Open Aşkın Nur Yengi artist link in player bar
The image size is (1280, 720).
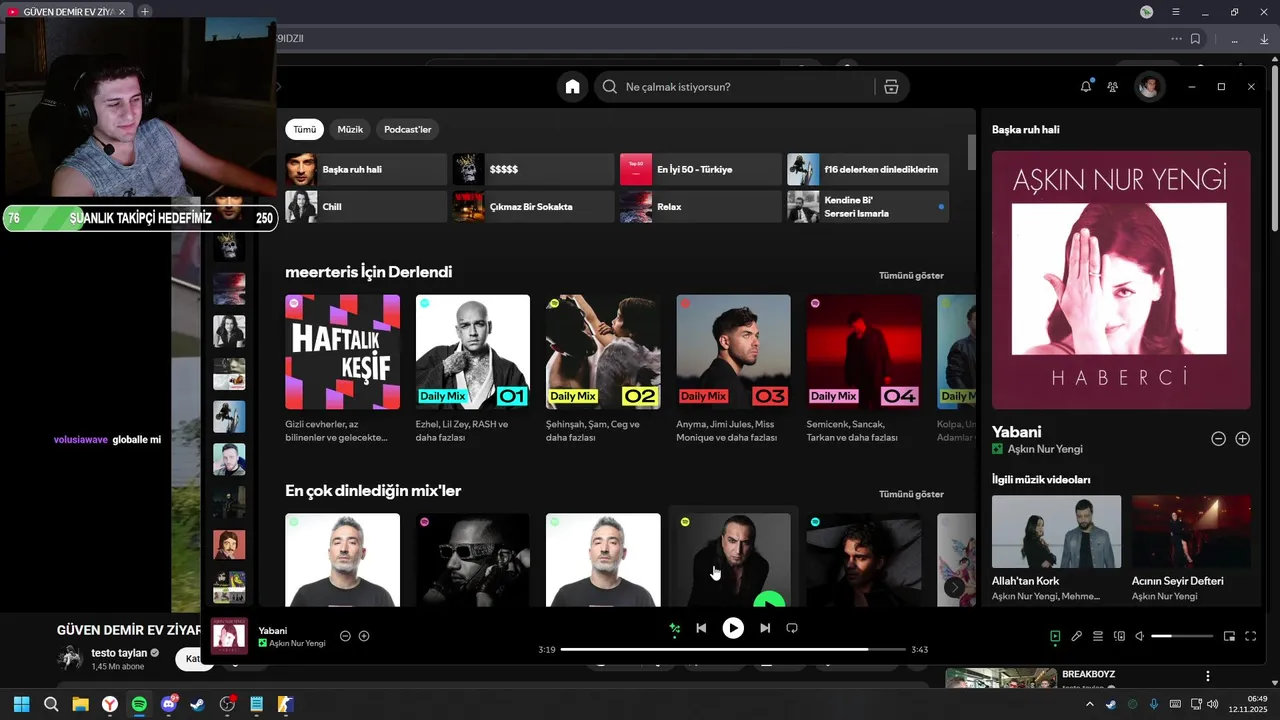click(x=297, y=643)
